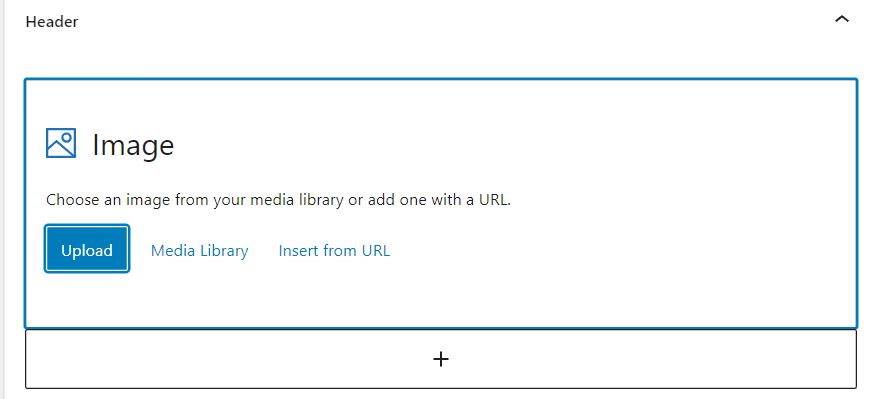Image resolution: width=874 pixels, height=399 pixels.
Task: Upload an image file
Action: click(x=87, y=249)
